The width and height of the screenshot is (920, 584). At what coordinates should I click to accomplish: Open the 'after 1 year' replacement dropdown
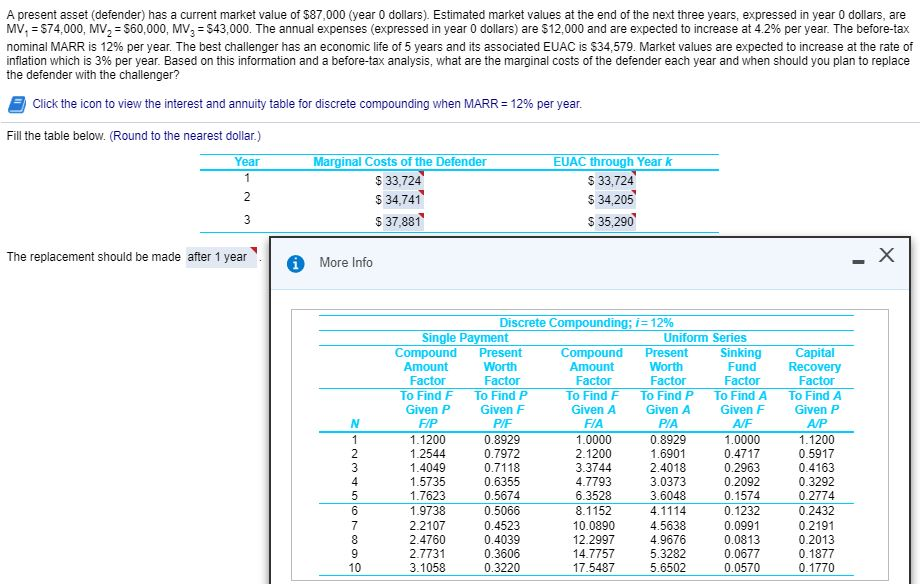218,256
